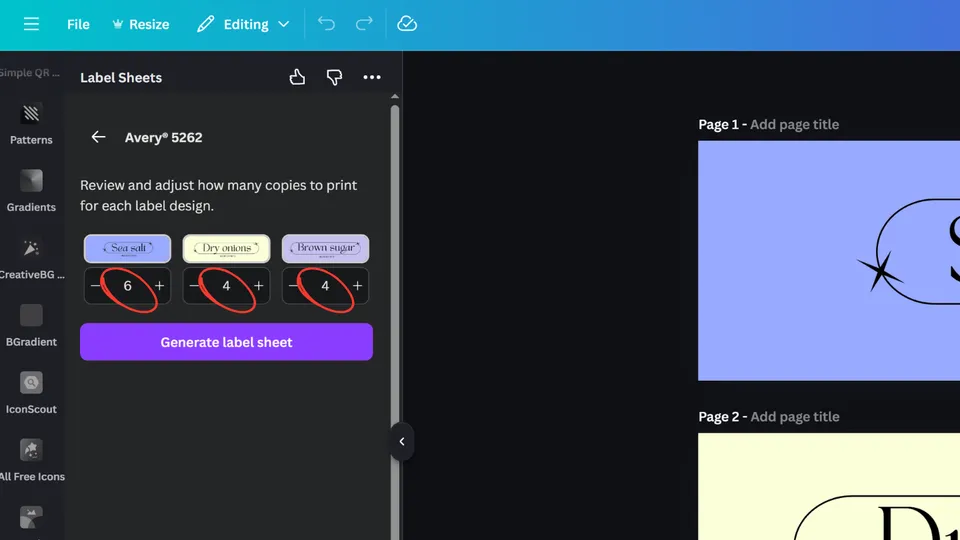This screenshot has width=960, height=540.
Task: Click the Sea salt quantity field showing 6
Action: pyautogui.click(x=127, y=286)
